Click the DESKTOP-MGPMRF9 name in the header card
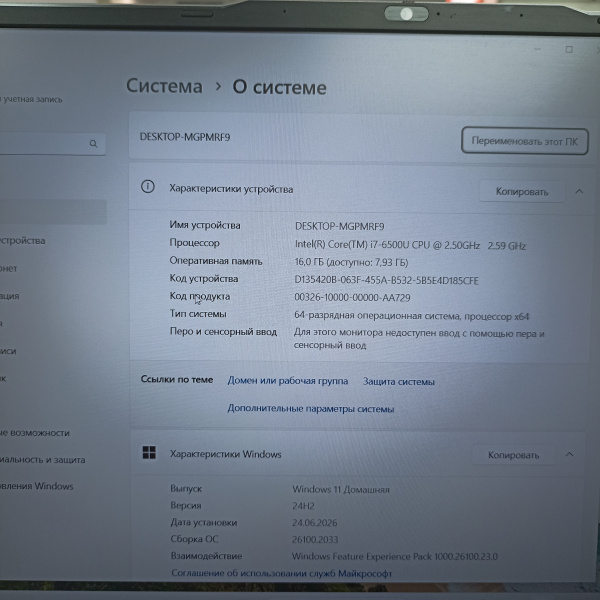600x600 pixels. pos(185,137)
